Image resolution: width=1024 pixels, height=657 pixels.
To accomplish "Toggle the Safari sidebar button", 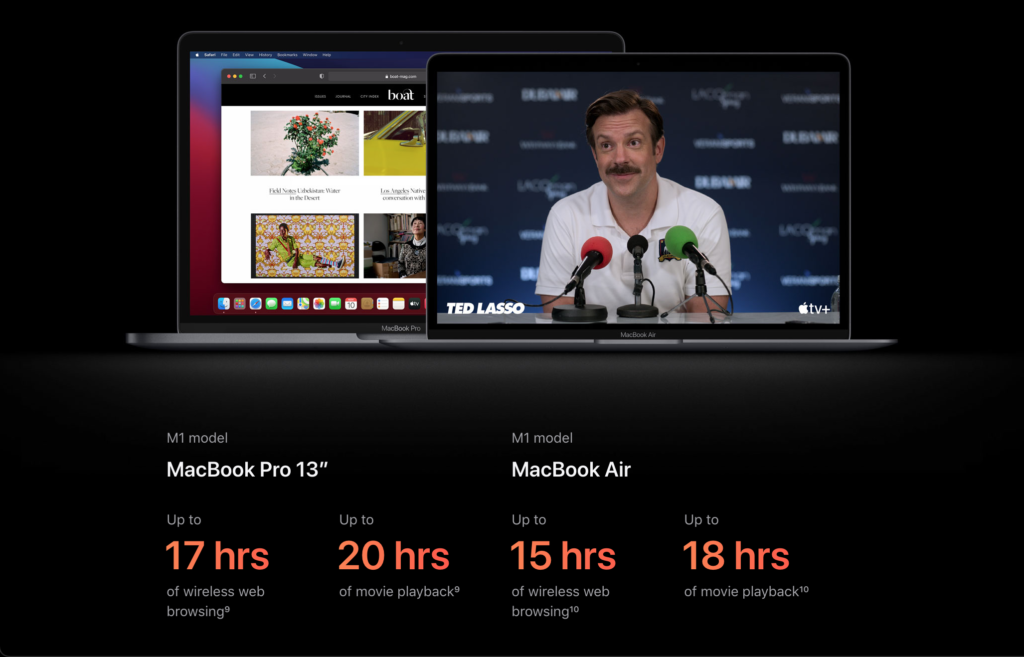I will 253,76.
